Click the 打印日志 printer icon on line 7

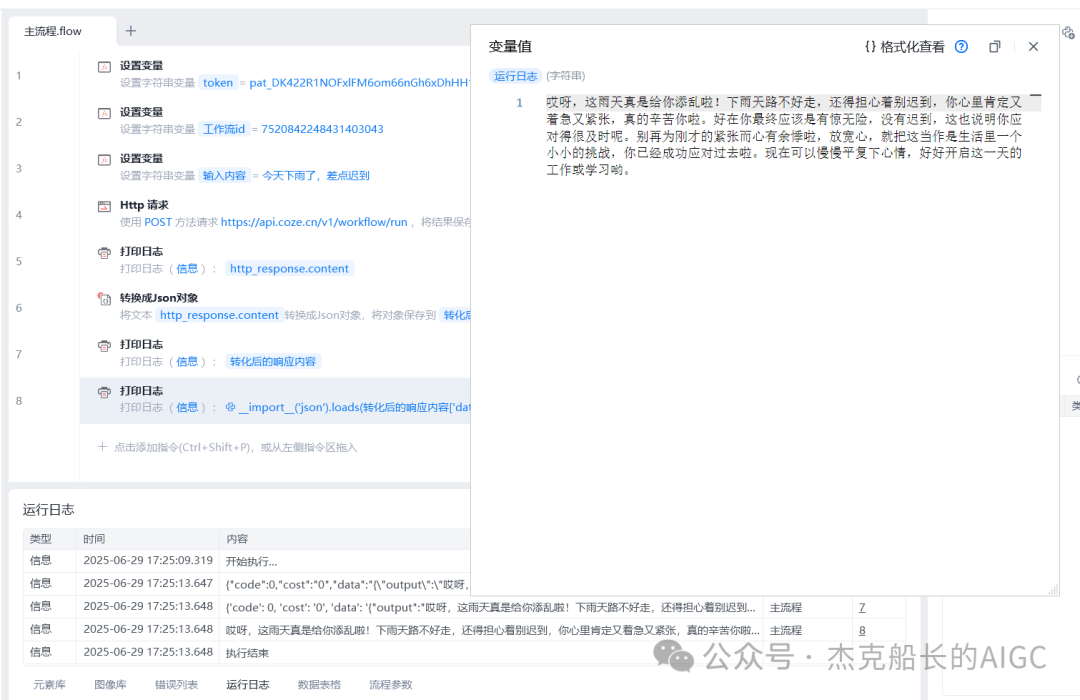pos(104,346)
